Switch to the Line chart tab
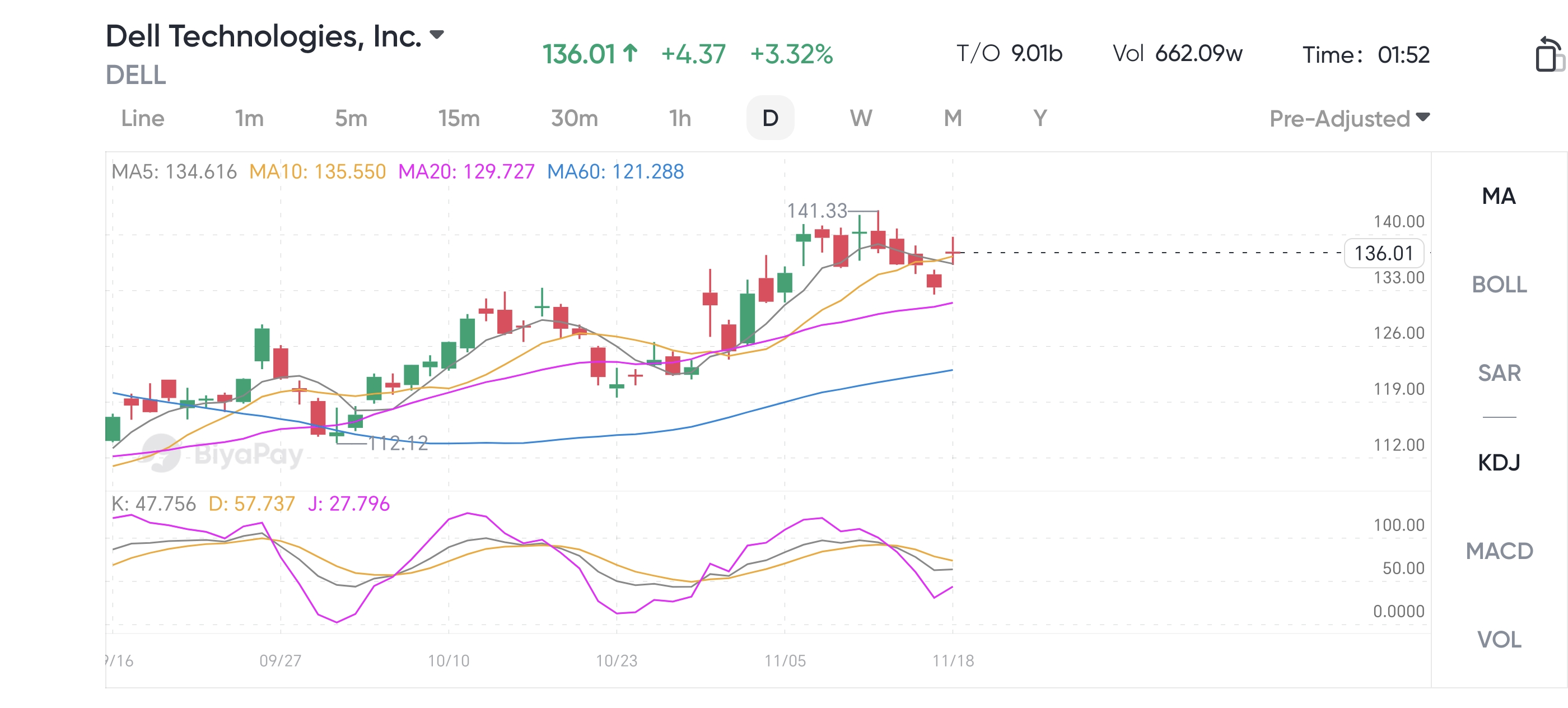Screen dimensions: 1568x708 [142, 118]
